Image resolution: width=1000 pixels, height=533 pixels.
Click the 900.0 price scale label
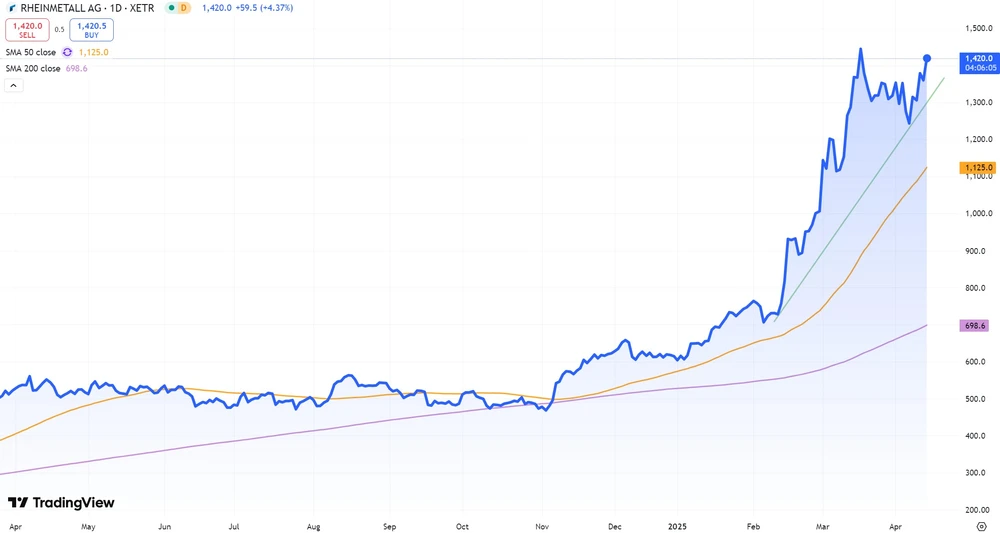[975, 251]
